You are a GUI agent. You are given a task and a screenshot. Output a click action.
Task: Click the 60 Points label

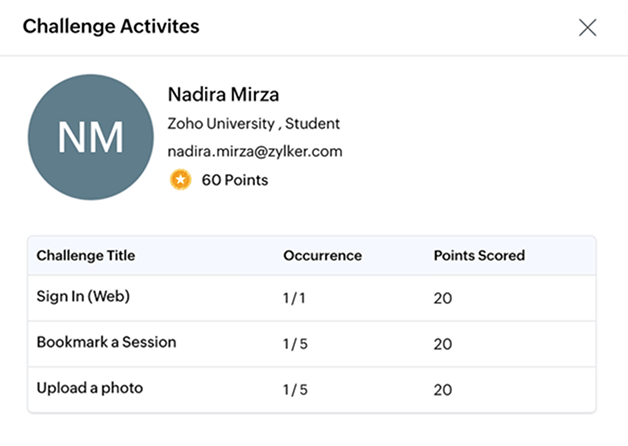pos(235,180)
